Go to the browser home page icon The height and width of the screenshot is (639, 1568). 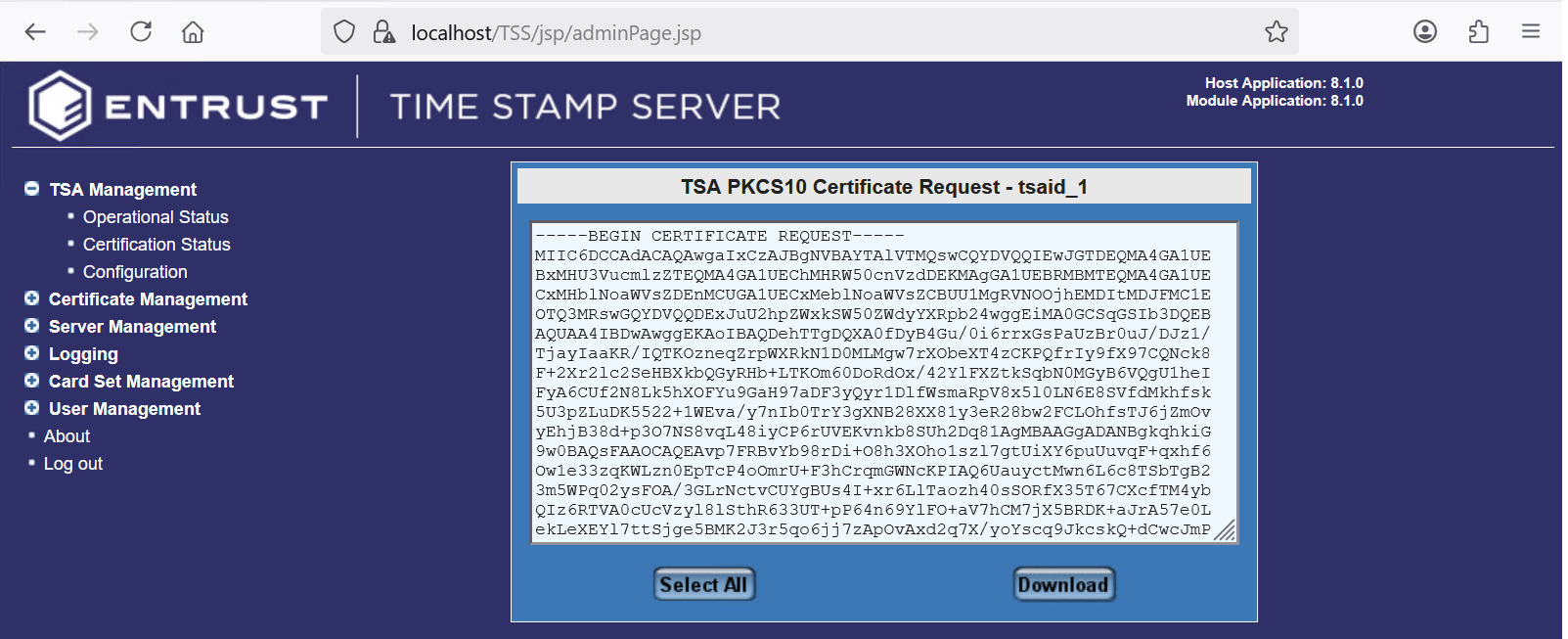click(193, 32)
